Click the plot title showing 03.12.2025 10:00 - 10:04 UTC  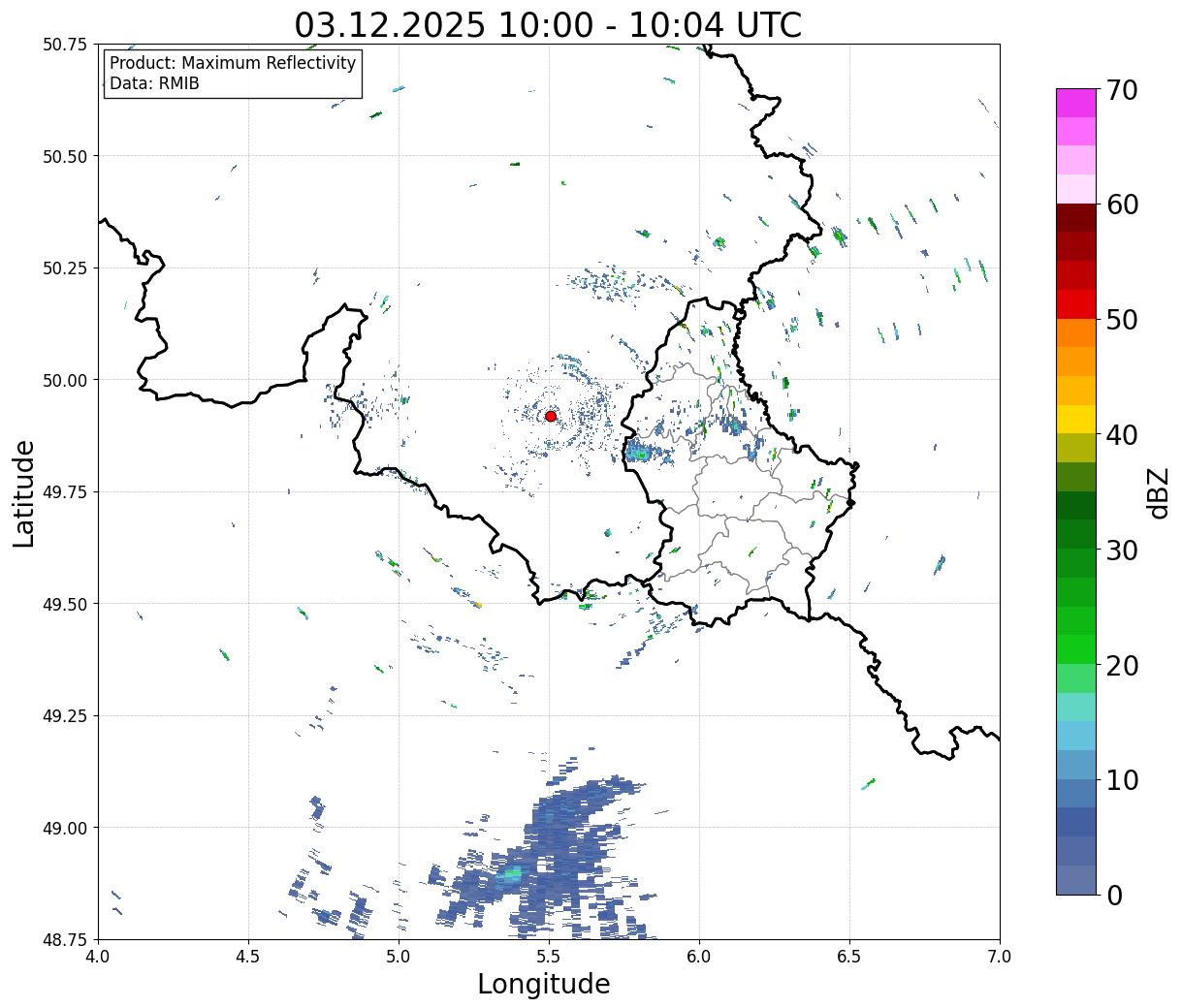pyautogui.click(x=548, y=24)
